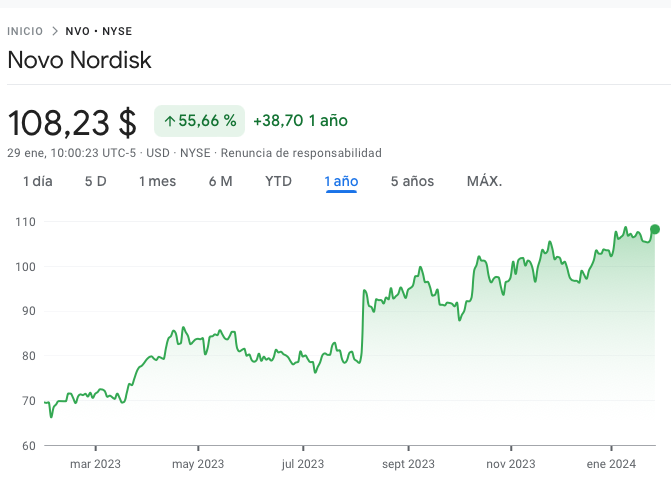Viewport: 671px width, 484px height.
Task: Click the jul 2023 x-axis label
Action: 303,464
